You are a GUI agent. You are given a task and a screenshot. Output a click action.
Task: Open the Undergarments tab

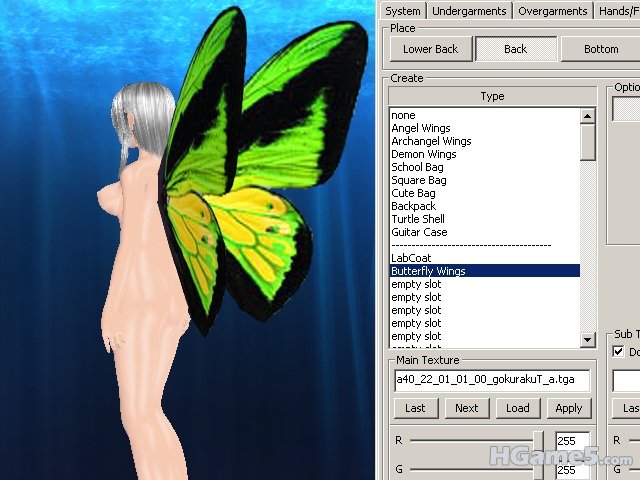469,11
